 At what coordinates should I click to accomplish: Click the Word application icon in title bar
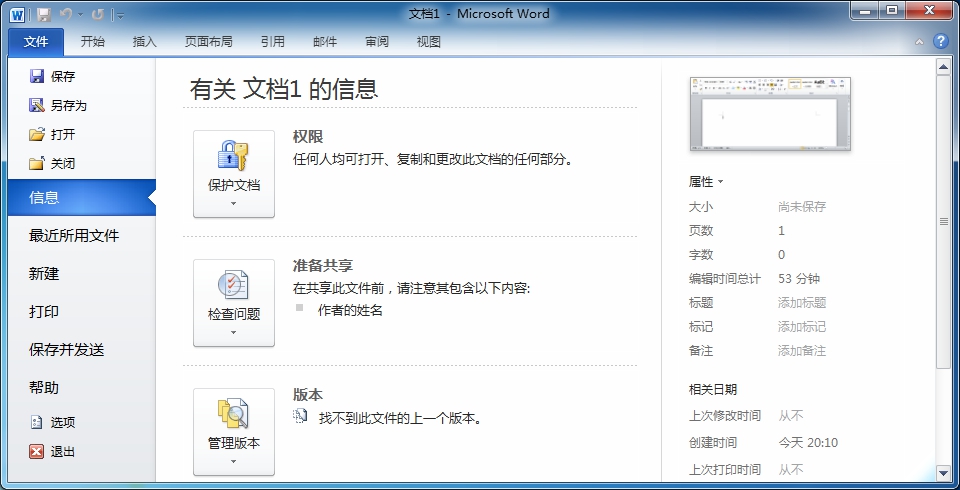[x=17, y=14]
